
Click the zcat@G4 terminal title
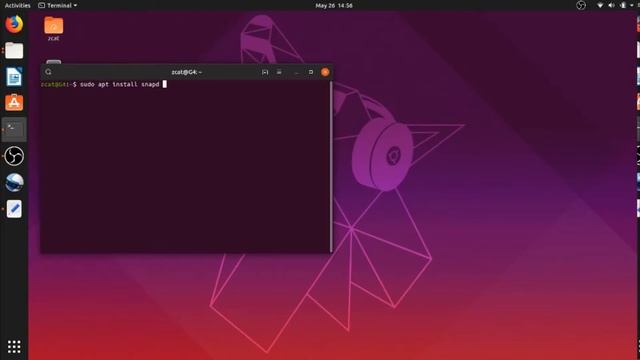coord(187,72)
